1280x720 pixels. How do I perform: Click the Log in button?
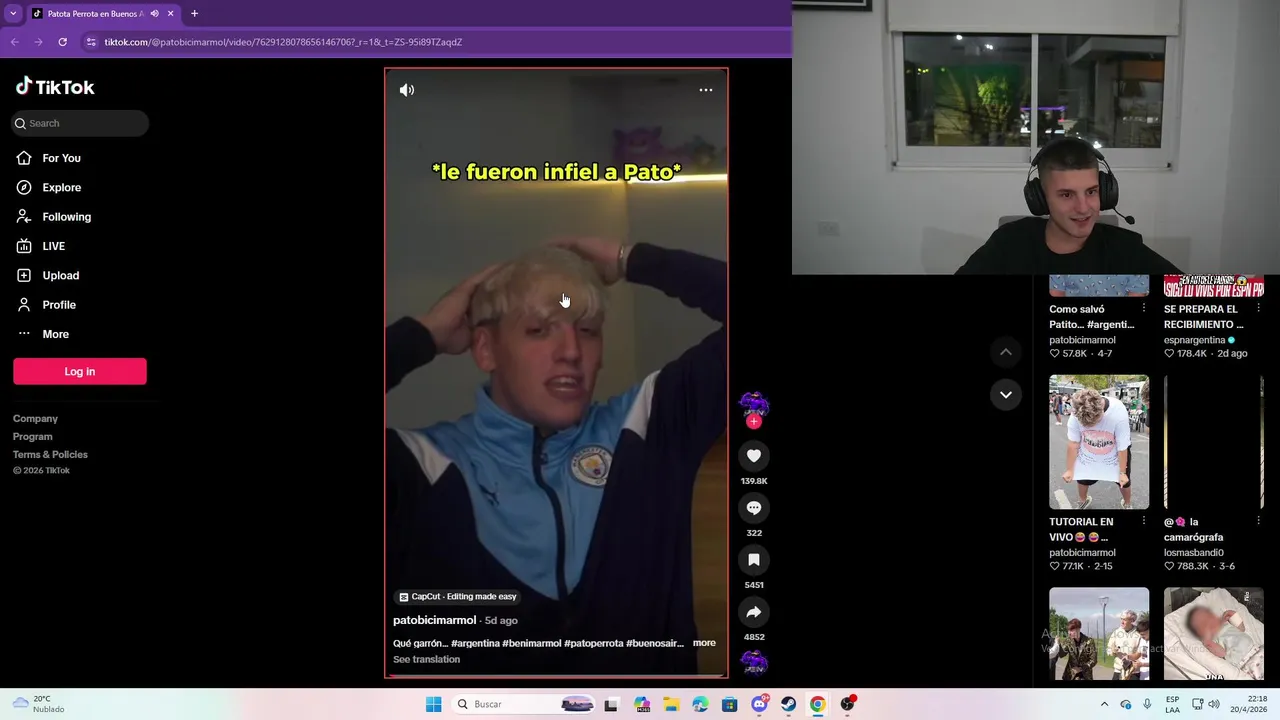pos(80,371)
